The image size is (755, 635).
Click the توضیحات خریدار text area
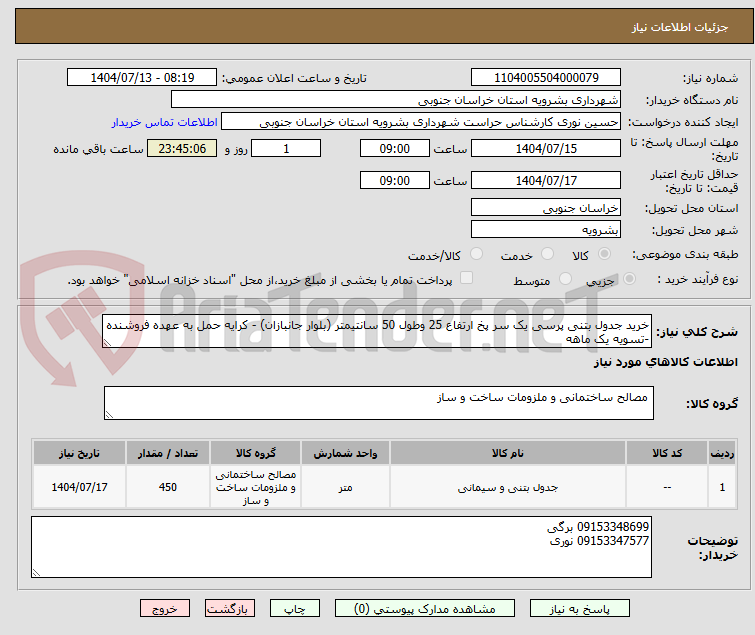tap(341, 547)
